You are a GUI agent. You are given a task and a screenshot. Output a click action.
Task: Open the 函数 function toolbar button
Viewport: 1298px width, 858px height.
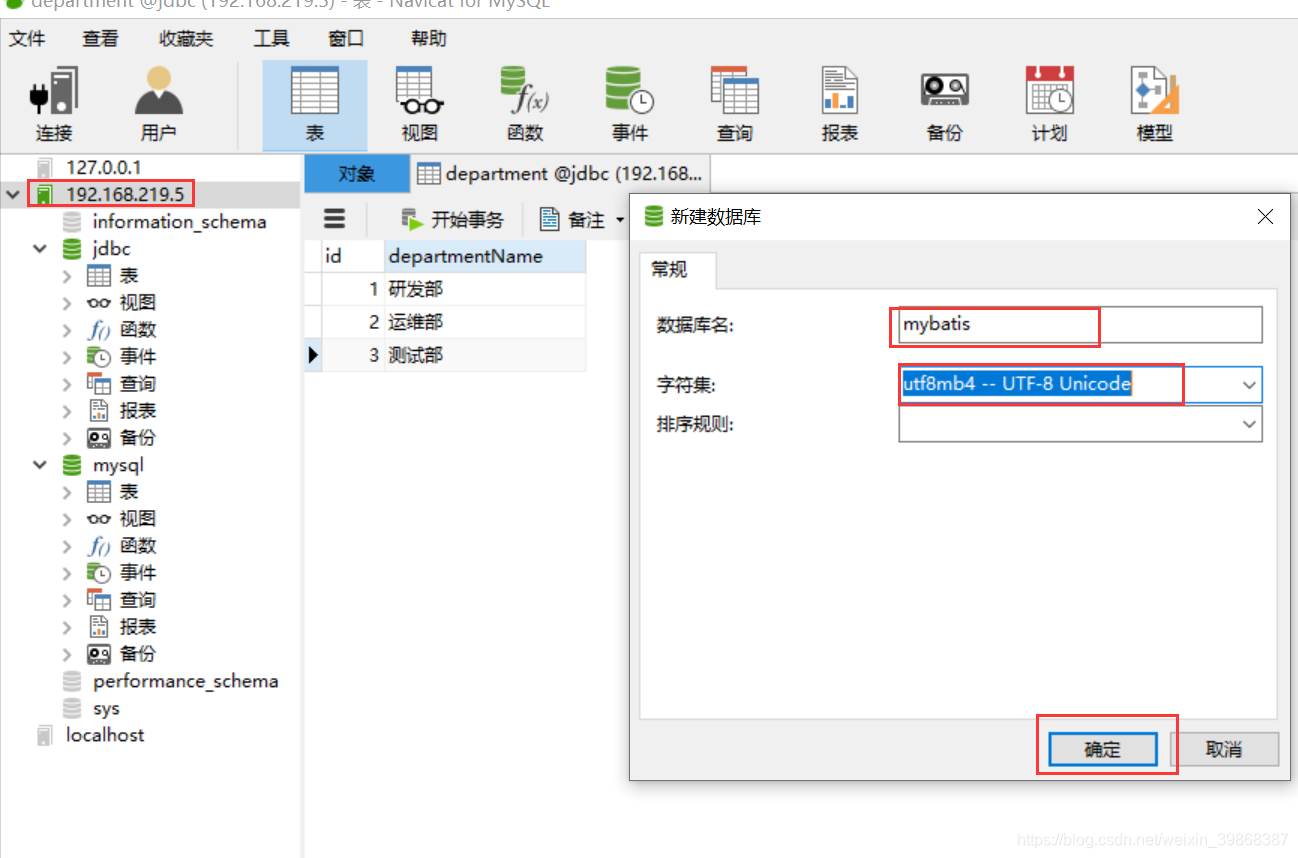524,105
